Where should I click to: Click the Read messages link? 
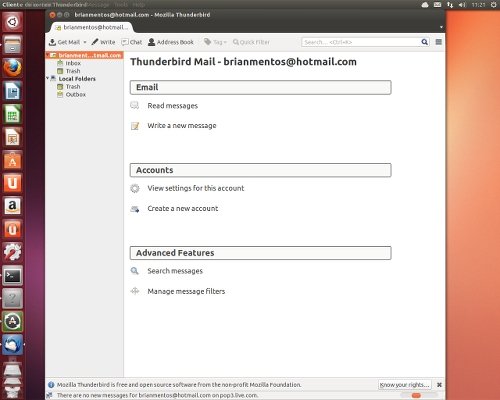(173, 106)
